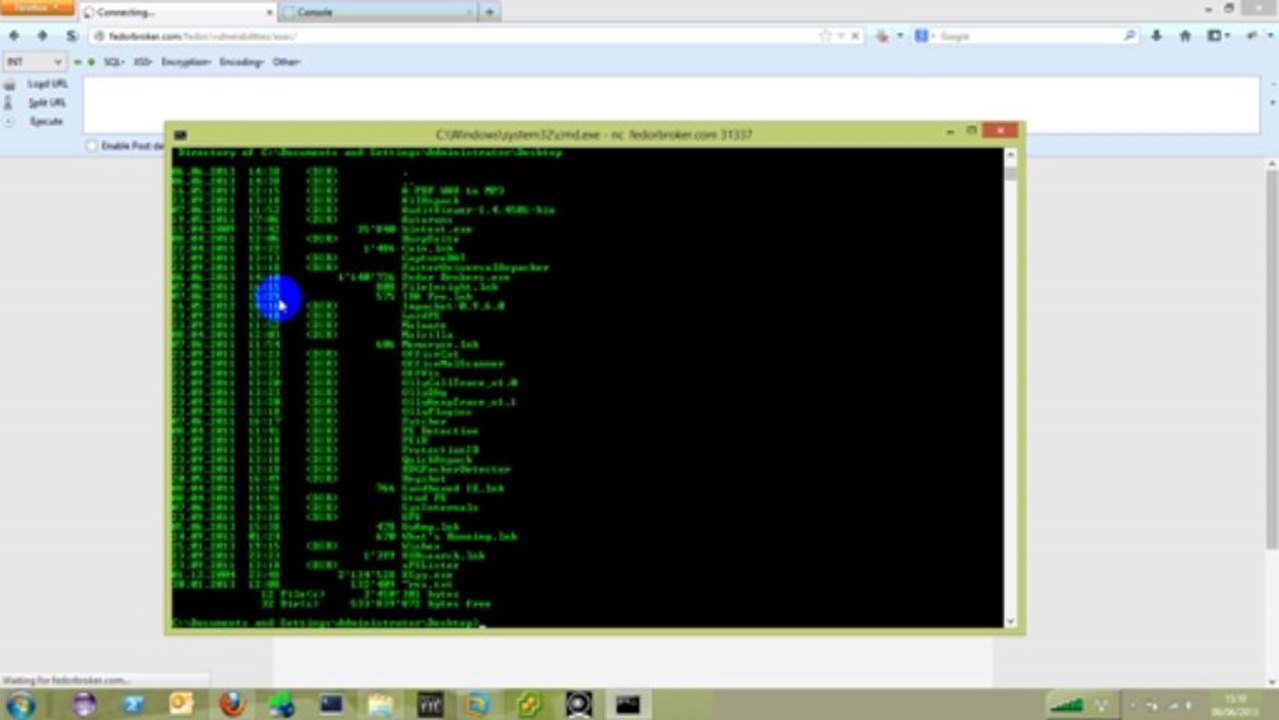Close the Connecting... tab

(x=269, y=12)
